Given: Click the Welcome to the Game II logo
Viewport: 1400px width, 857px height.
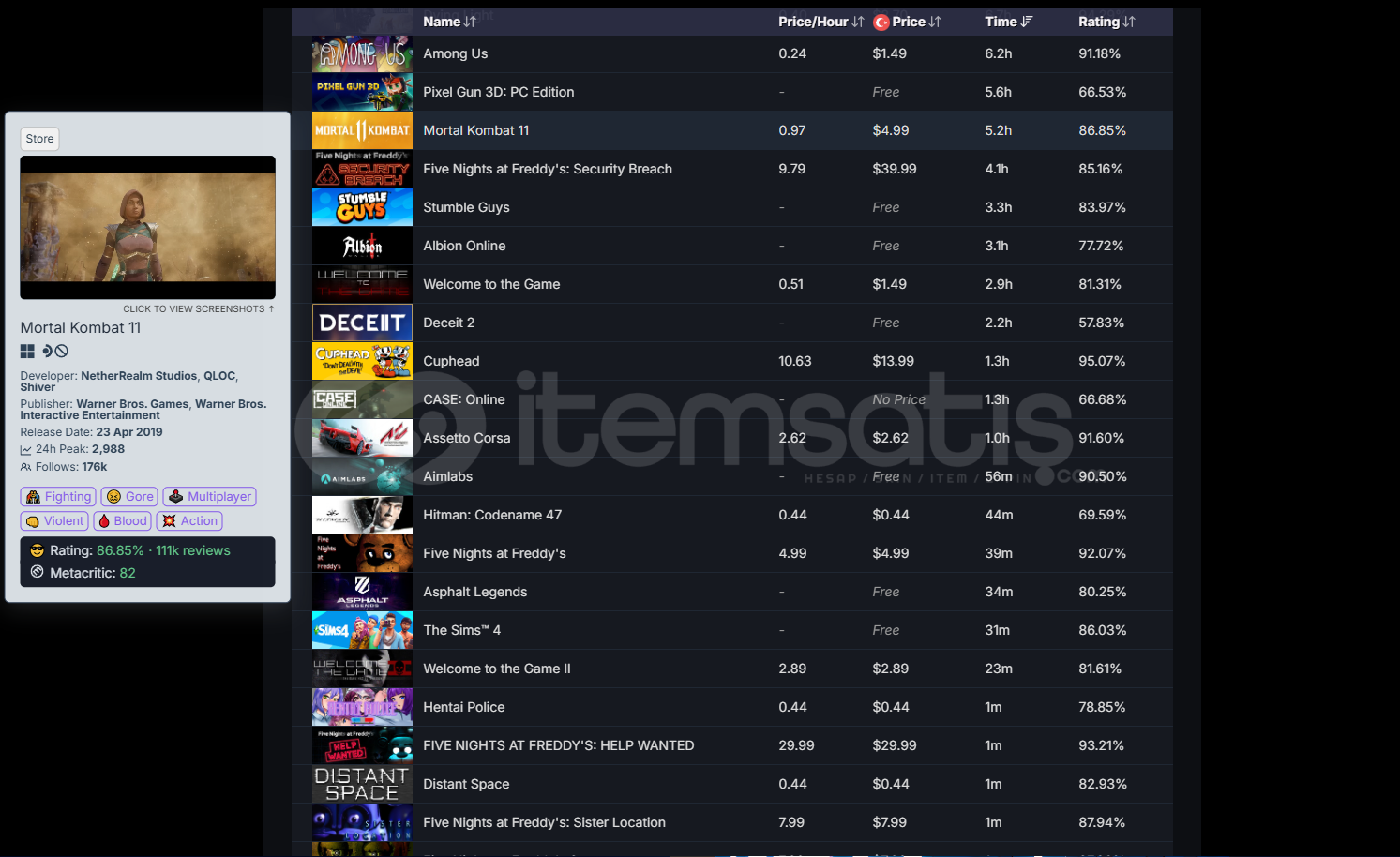Looking at the screenshot, I should pyautogui.click(x=362, y=669).
